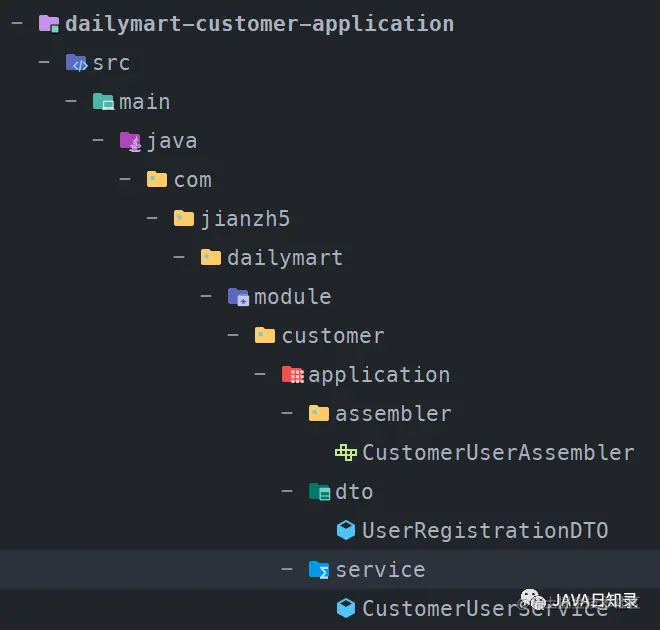Click the src source folder icon

(x=76, y=63)
